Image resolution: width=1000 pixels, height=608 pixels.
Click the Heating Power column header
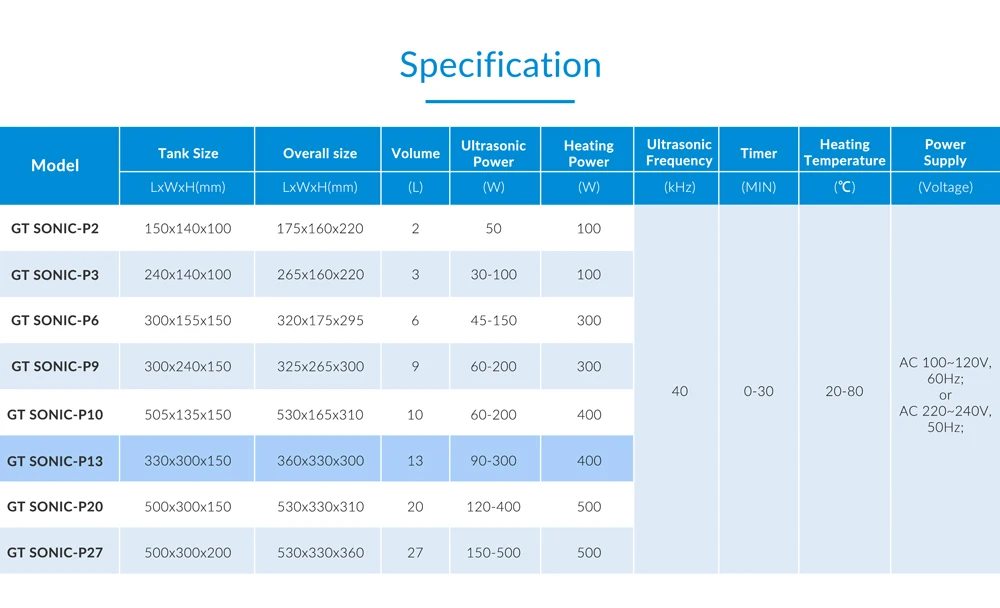[588, 153]
